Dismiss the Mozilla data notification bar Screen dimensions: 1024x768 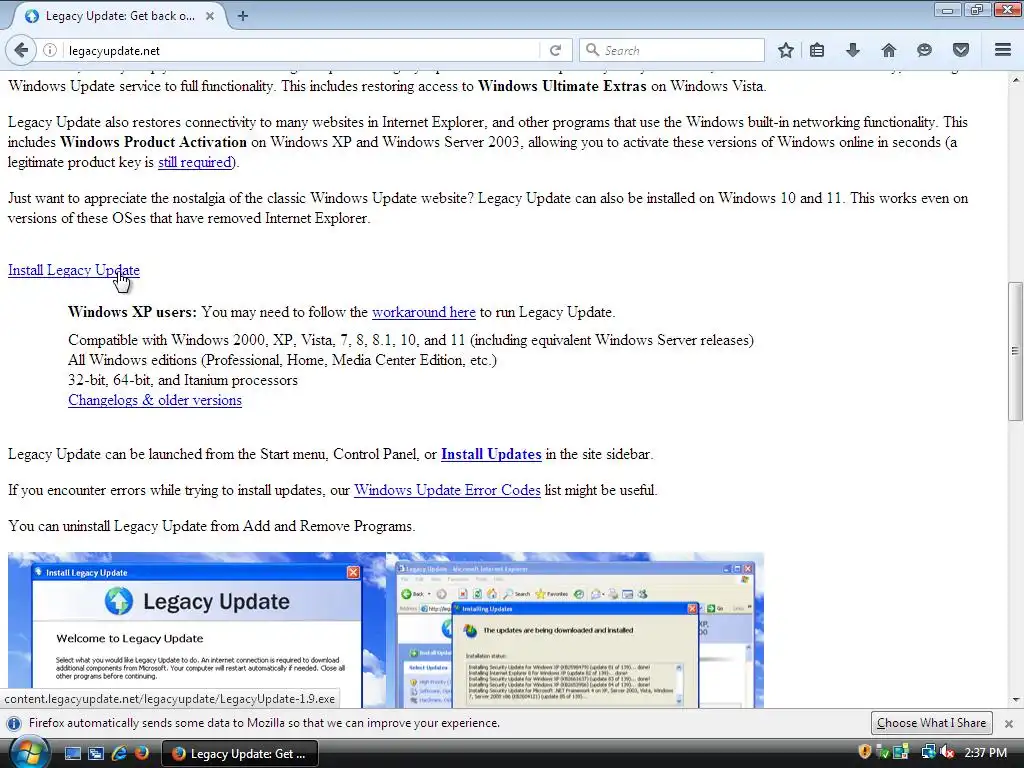tap(1008, 724)
